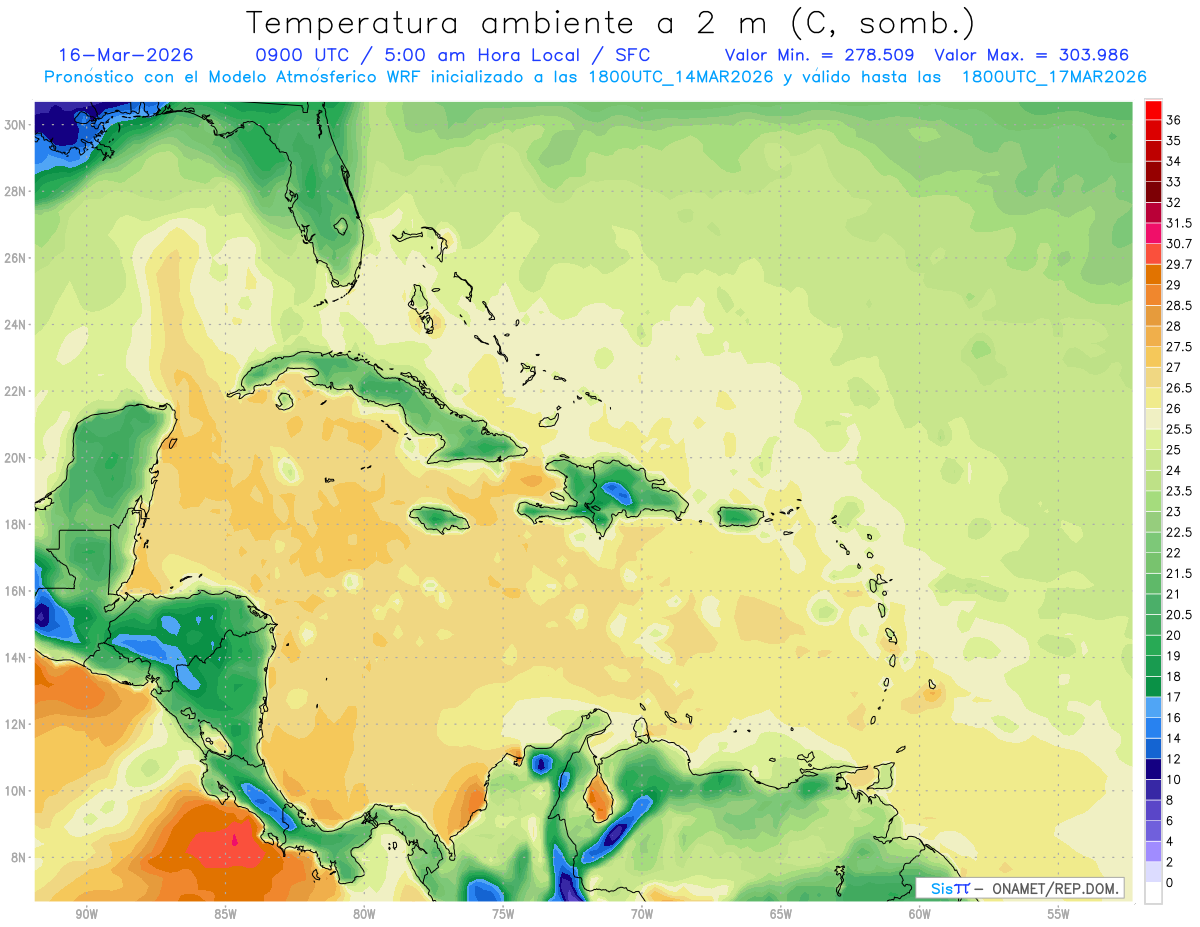Click the "14N" latitude label
This screenshot has height=927, width=1200.
coord(15,658)
